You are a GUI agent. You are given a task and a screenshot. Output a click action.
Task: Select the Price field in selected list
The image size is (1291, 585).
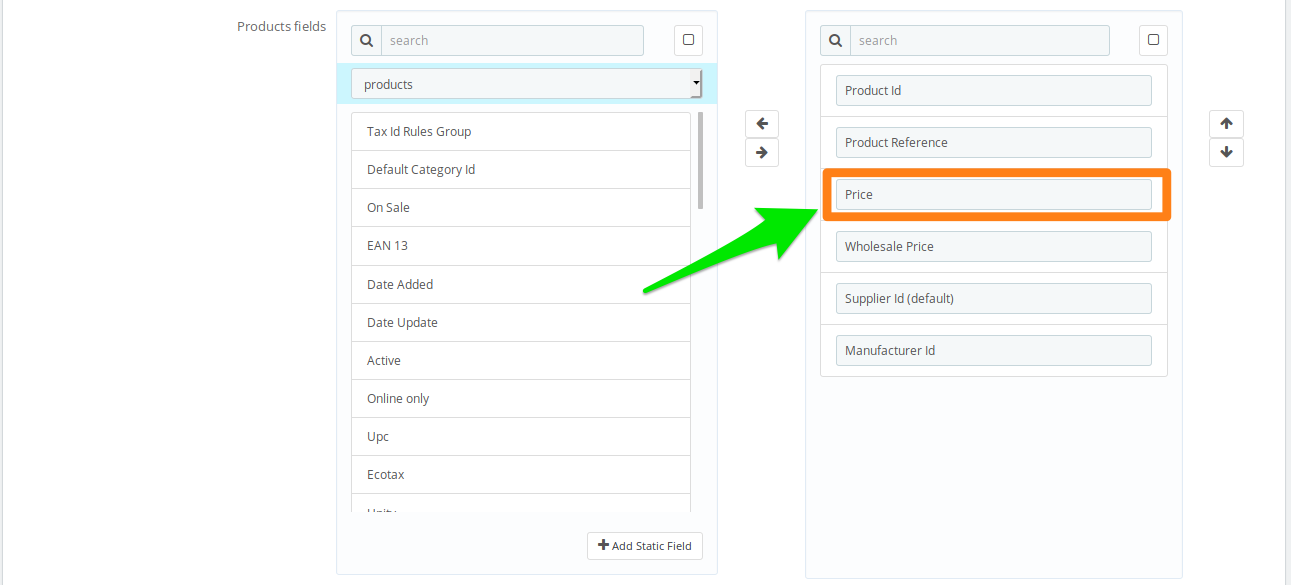tap(993, 195)
